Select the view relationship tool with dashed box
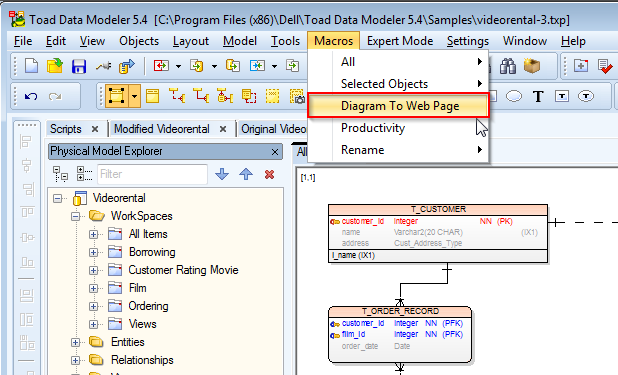This screenshot has width=618, height=375. [x=249, y=96]
